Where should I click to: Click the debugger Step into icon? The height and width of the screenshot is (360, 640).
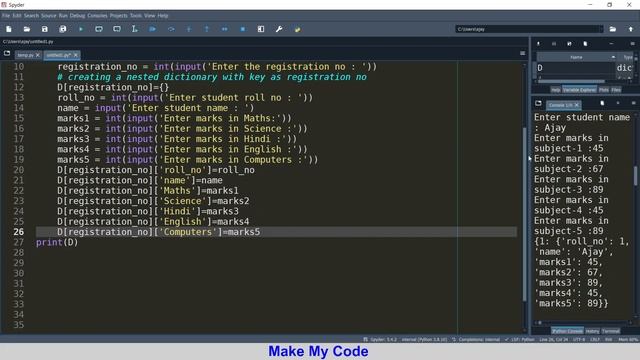189,29
